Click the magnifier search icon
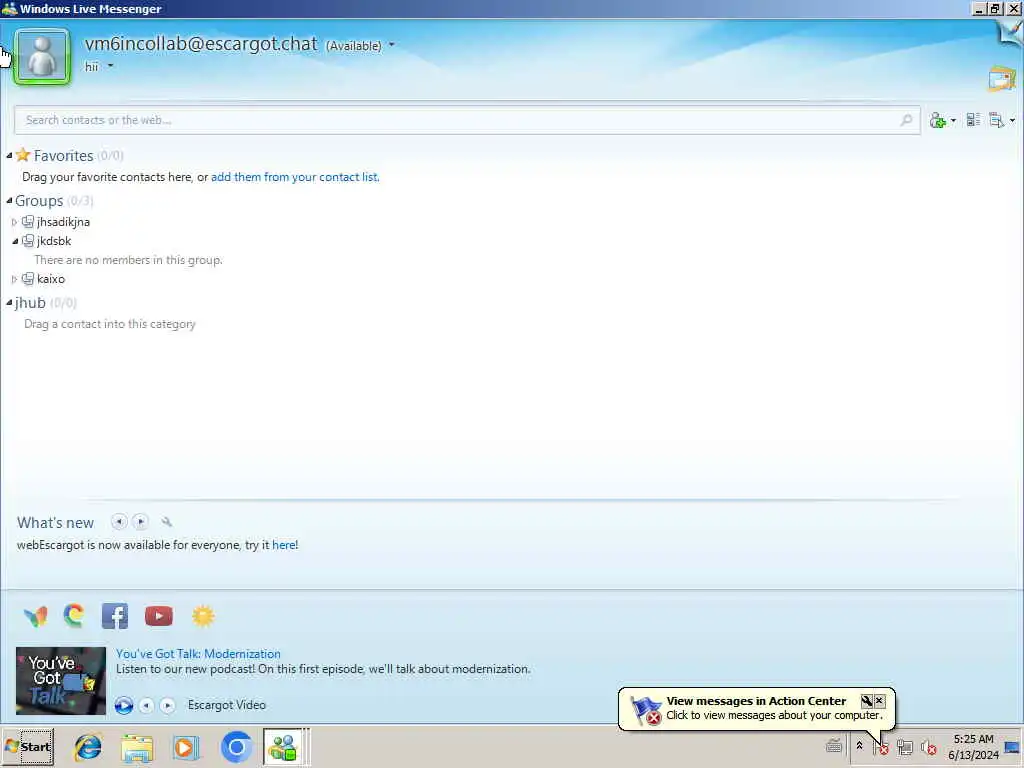The image size is (1024, 768). click(x=906, y=120)
